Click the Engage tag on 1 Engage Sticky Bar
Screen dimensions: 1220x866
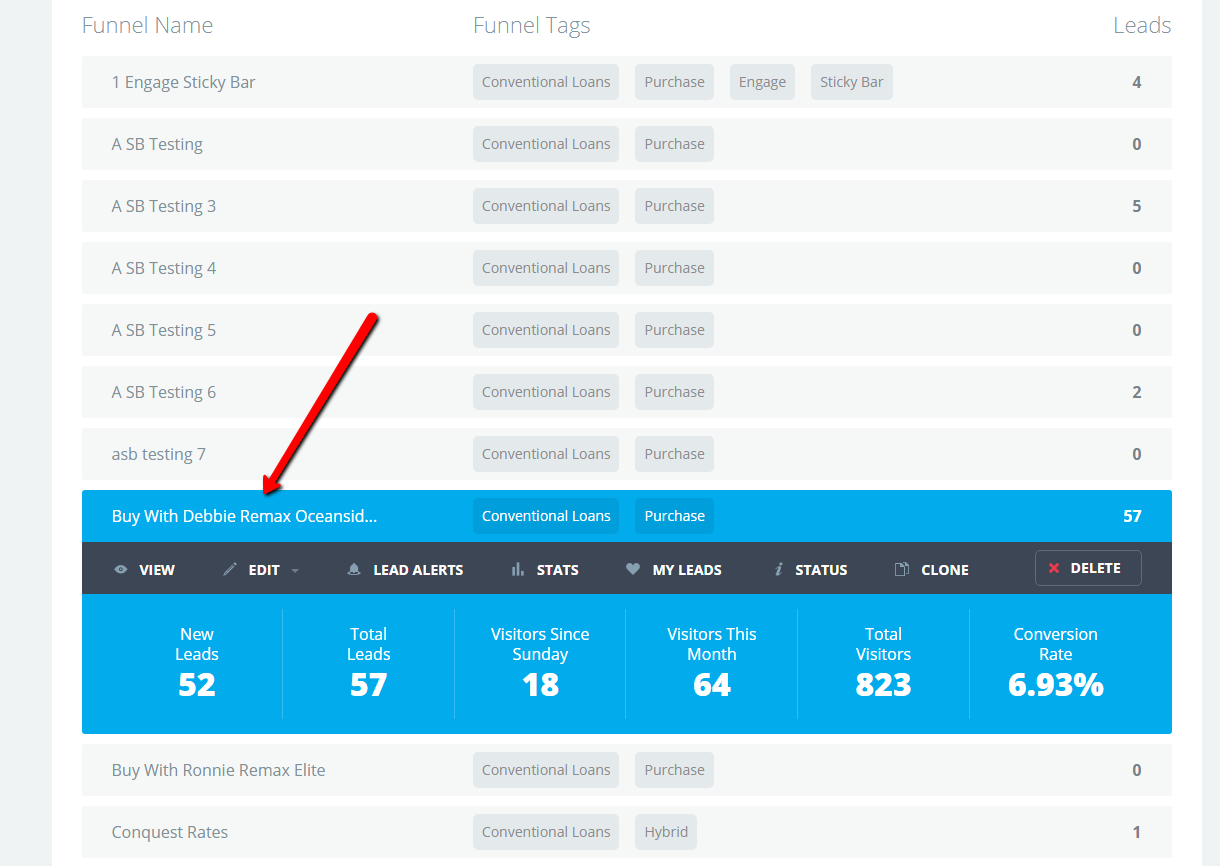tap(762, 82)
